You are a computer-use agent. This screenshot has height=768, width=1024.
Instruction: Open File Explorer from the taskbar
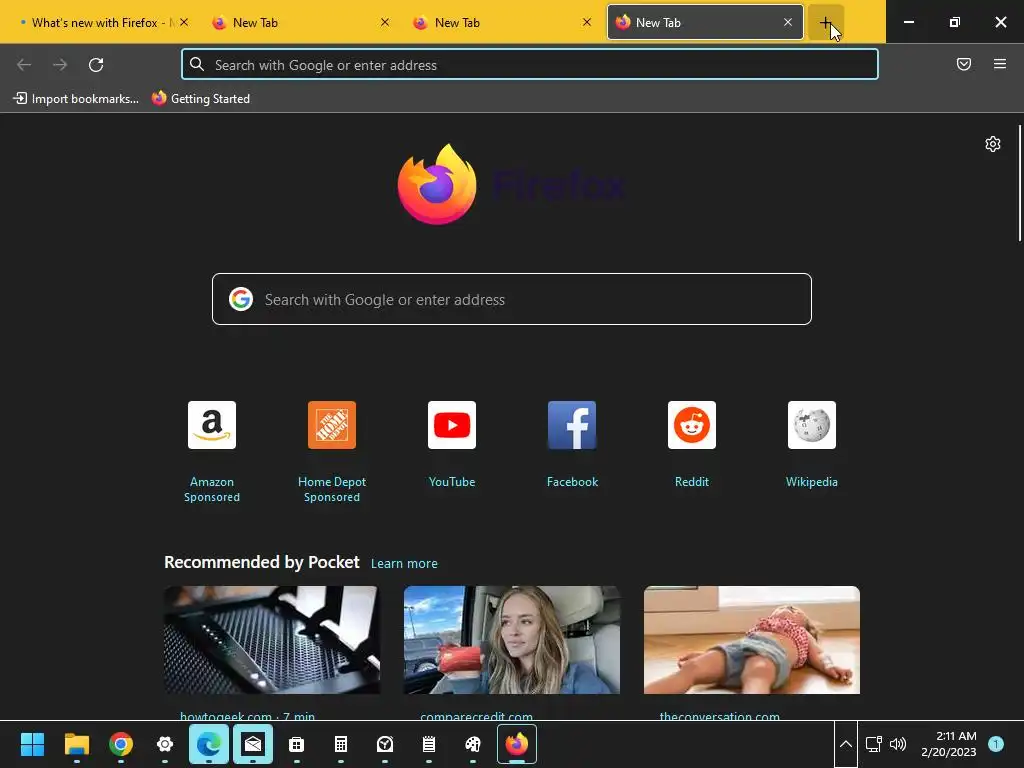click(x=76, y=744)
